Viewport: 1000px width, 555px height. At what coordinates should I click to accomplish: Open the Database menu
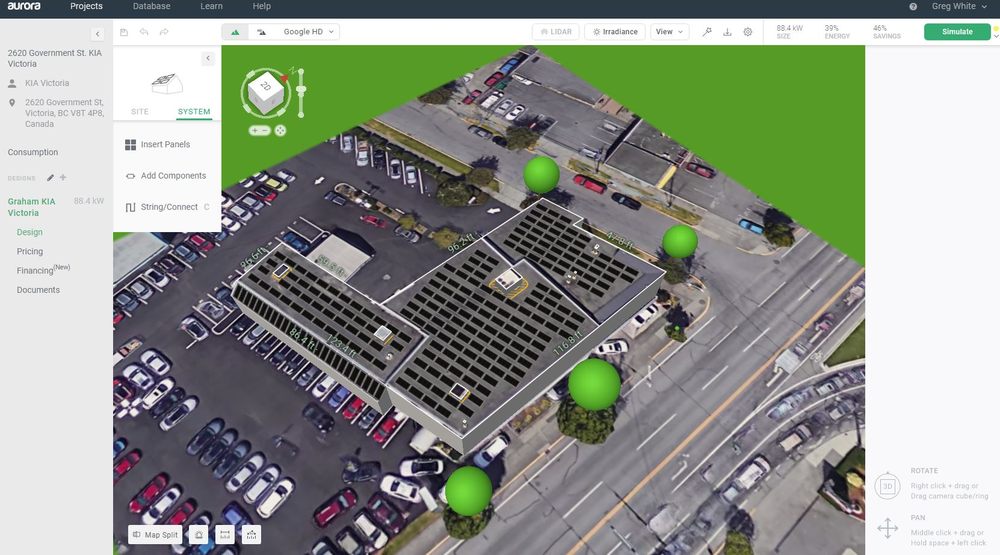tap(151, 7)
